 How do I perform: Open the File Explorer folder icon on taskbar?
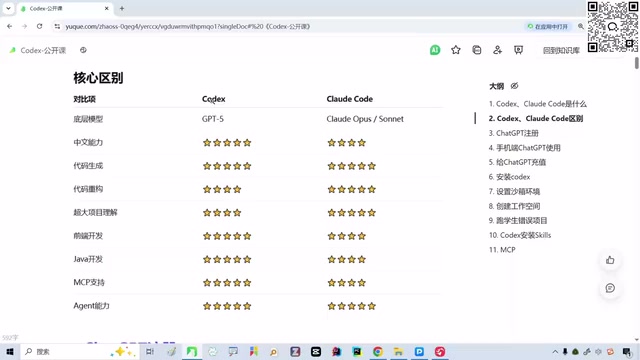coord(398,351)
